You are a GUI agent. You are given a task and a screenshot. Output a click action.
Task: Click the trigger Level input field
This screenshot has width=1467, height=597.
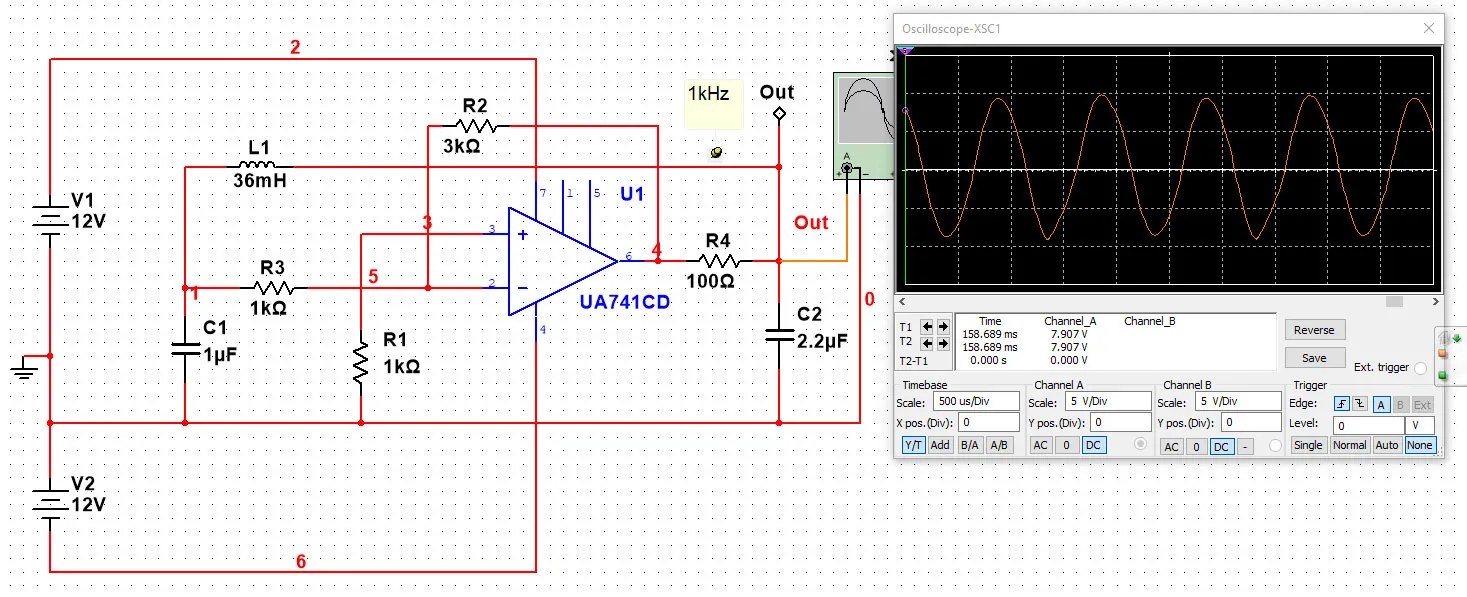pyautogui.click(x=1370, y=424)
